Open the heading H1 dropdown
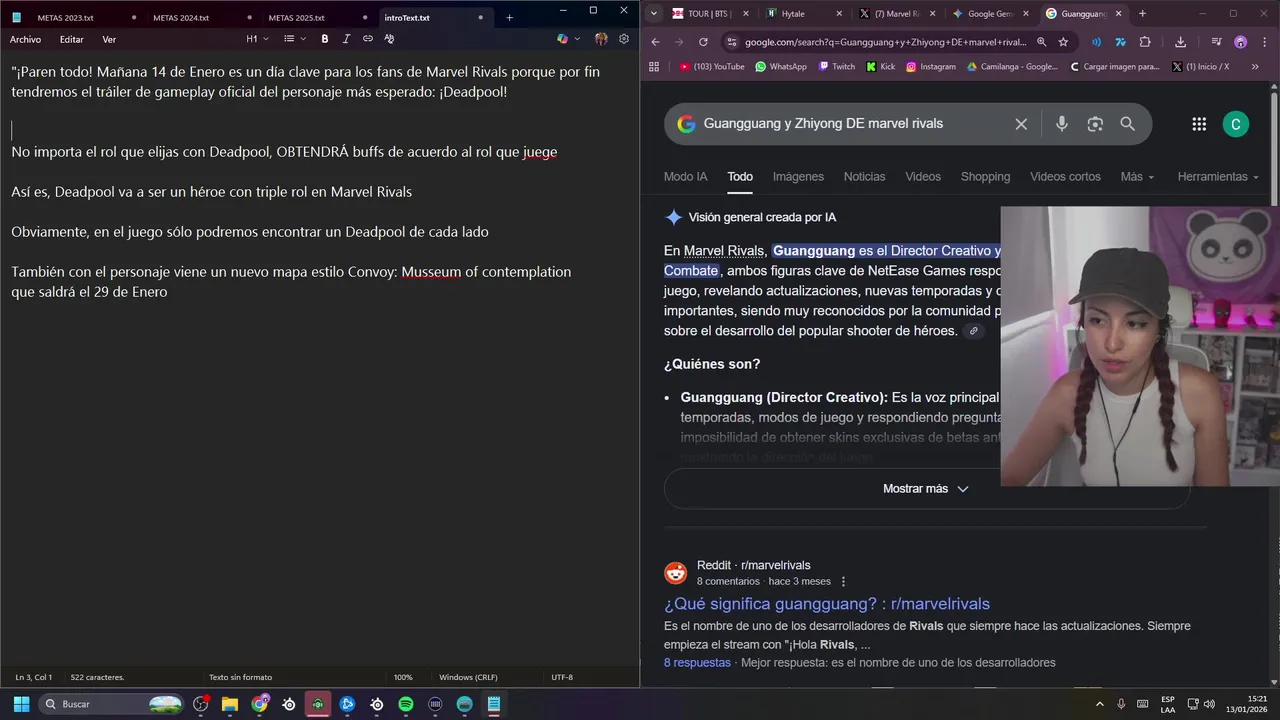This screenshot has height=720, width=1280. [x=258, y=39]
